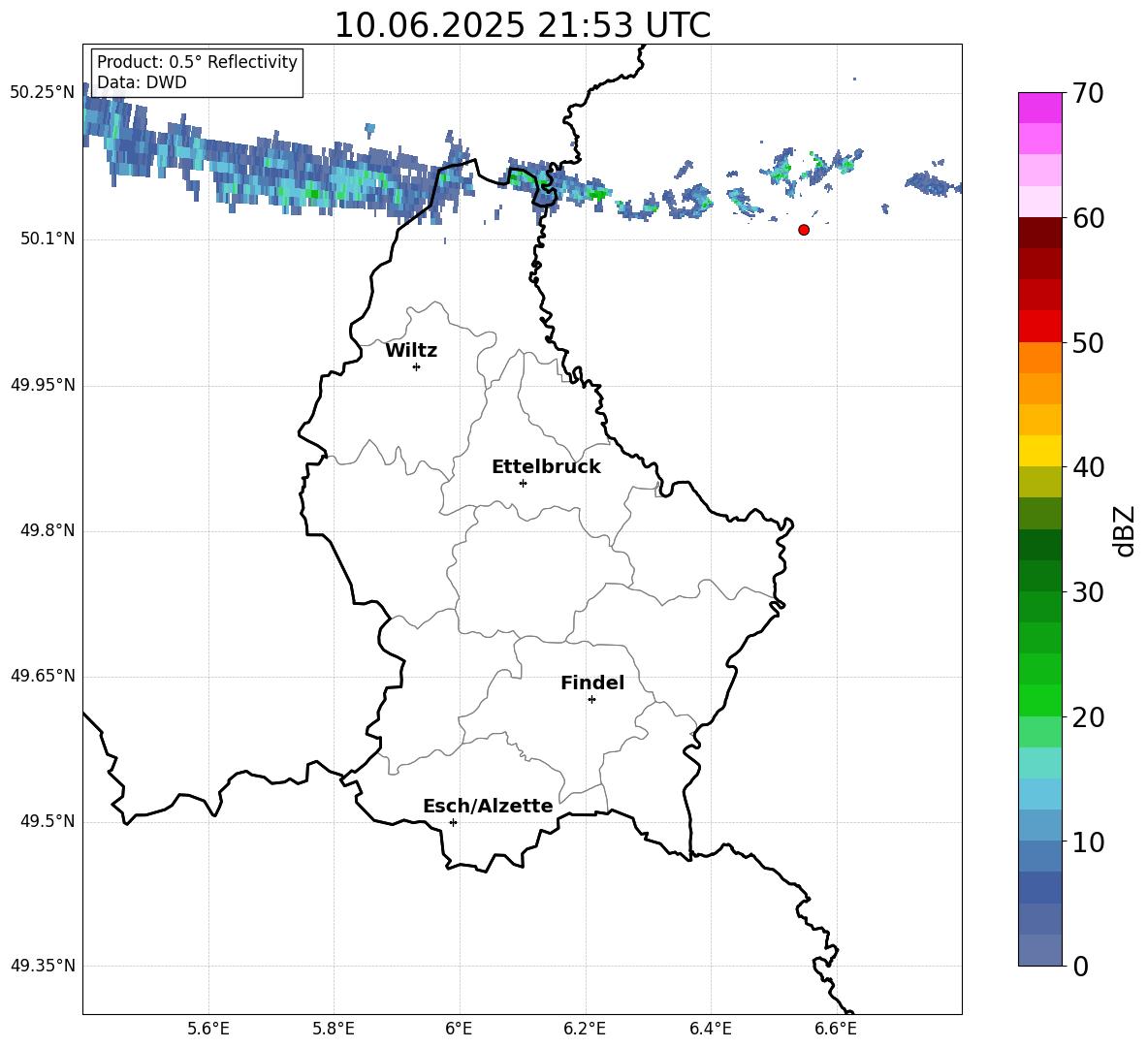The width and height of the screenshot is (1148, 1048).
Task: Click the dark red colorbar segment below 60
Action: pos(1040,232)
